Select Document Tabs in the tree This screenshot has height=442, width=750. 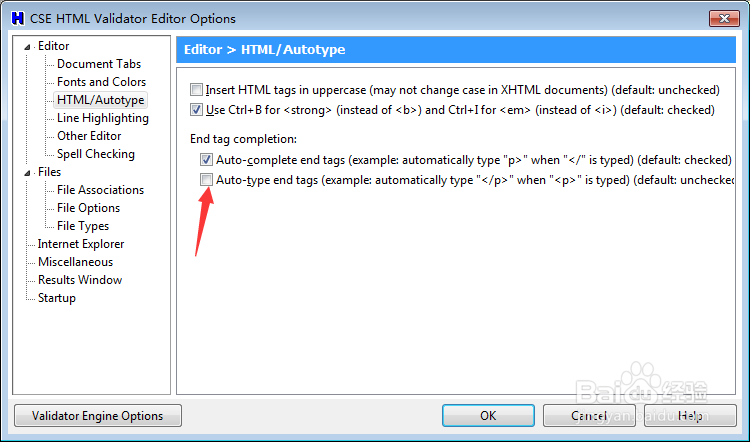[x=99, y=64]
